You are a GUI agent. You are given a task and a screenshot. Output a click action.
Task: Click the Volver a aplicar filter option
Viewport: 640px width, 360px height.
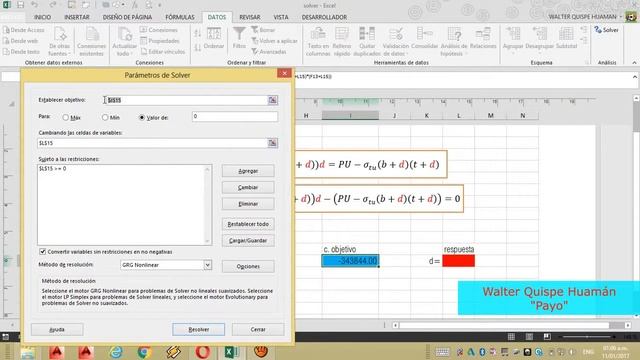274,41
